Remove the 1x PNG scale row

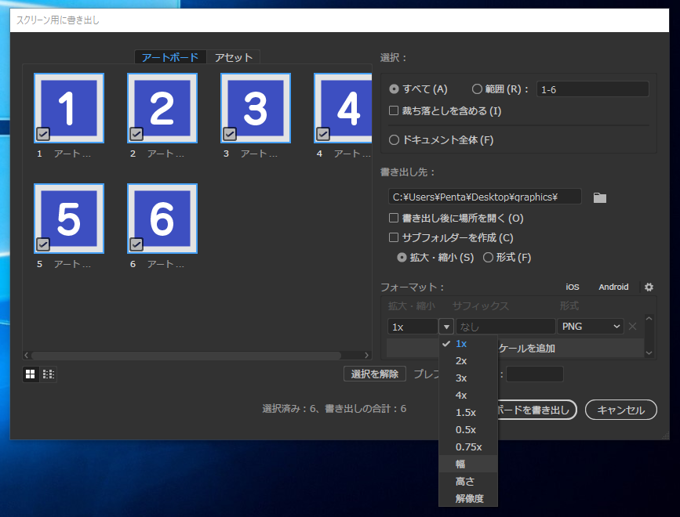[x=633, y=327]
